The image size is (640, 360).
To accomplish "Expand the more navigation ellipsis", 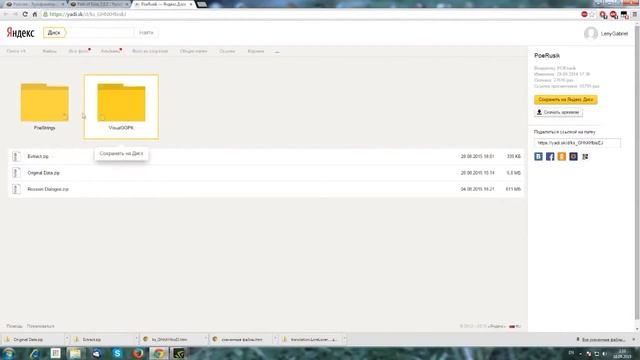I will click(x=277, y=52).
